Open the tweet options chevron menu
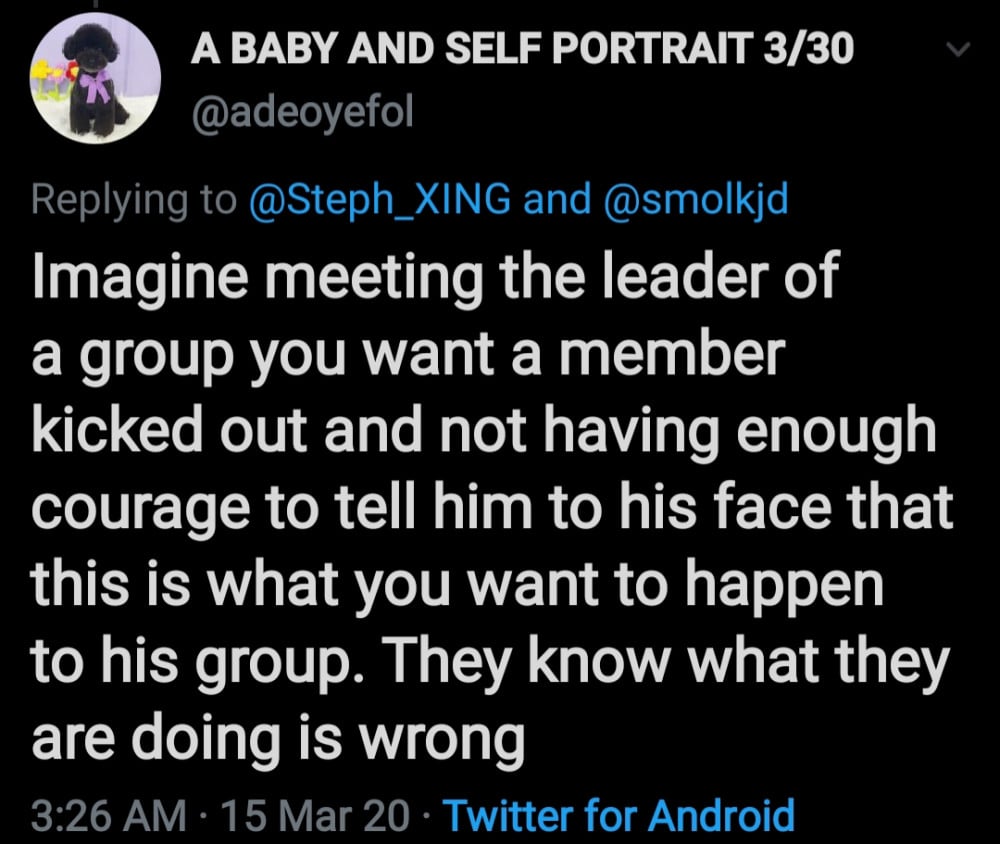The image size is (1000, 844). click(x=959, y=50)
